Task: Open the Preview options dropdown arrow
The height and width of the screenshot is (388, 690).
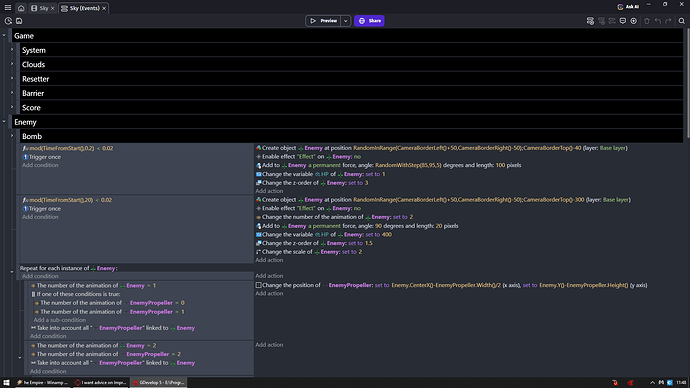Action: (346, 21)
